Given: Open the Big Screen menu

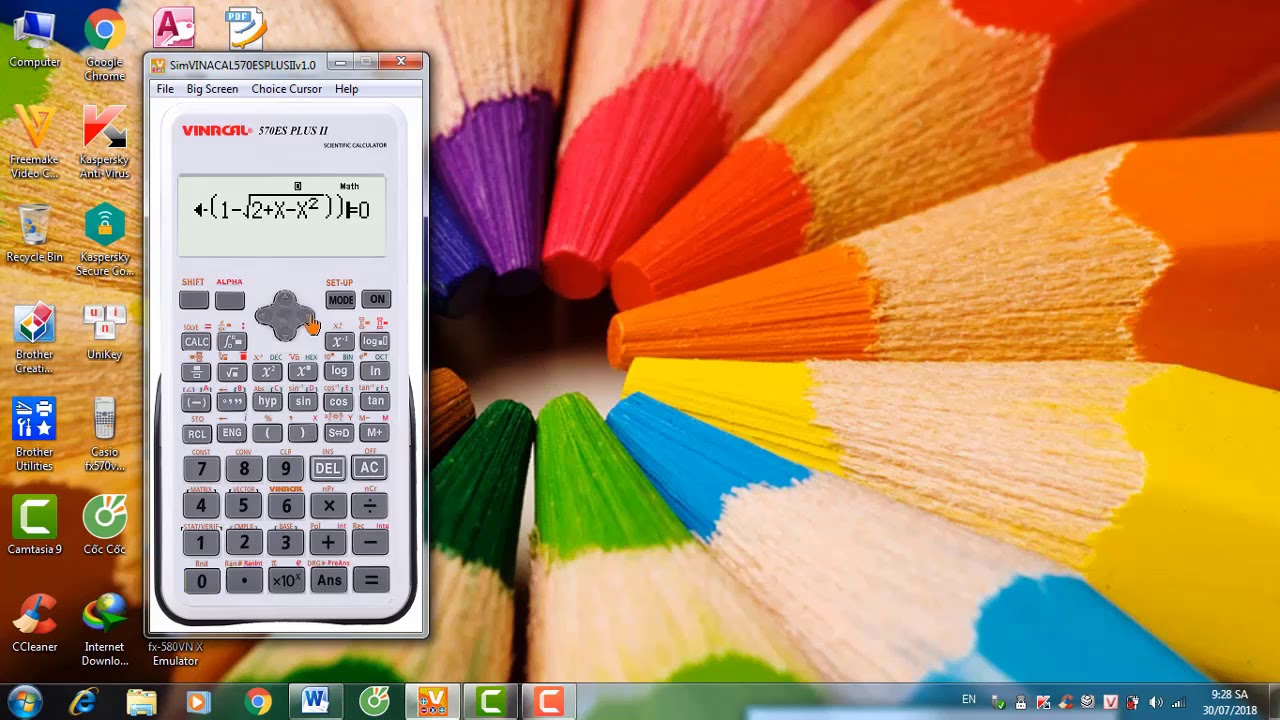Looking at the screenshot, I should coord(212,89).
